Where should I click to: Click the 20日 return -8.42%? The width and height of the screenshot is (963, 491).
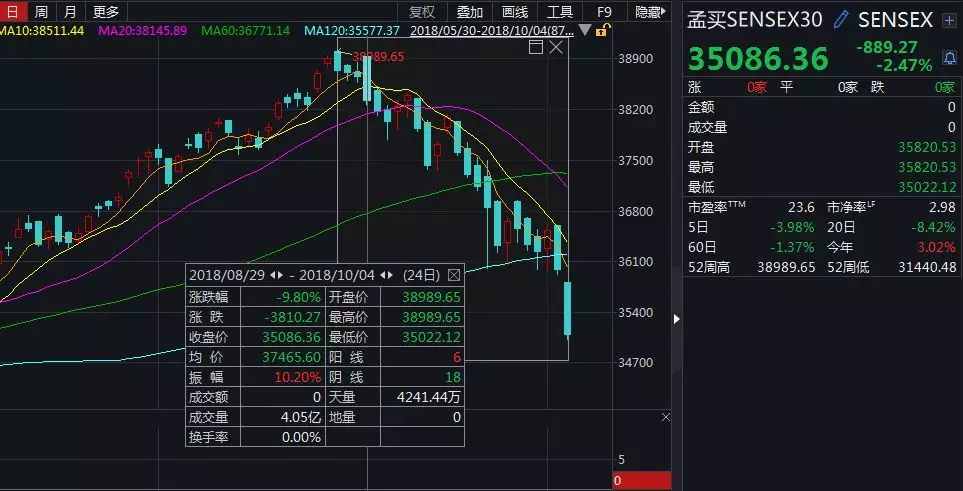(x=934, y=227)
